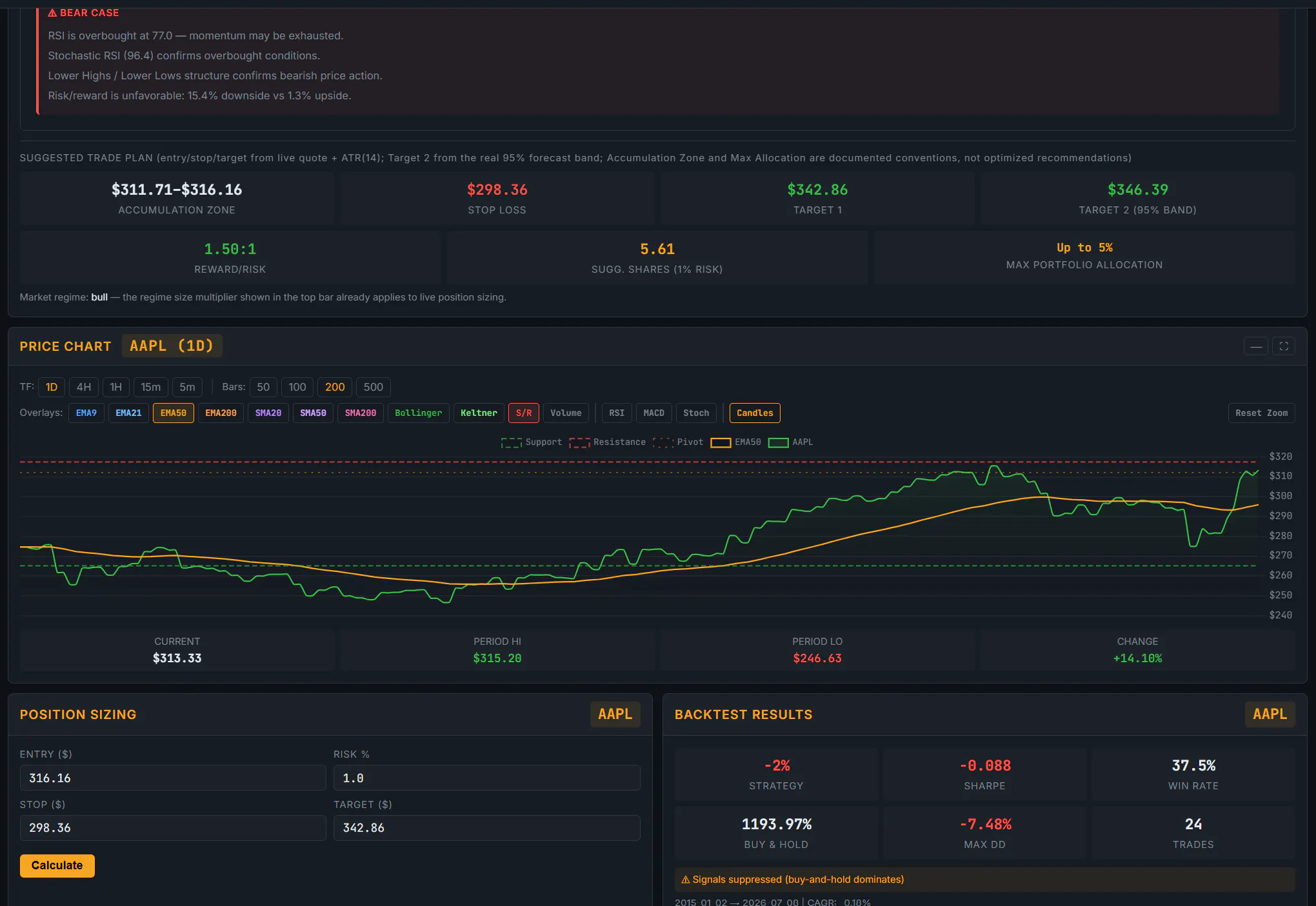
Task: Click the 24 trades value
Action: pyautogui.click(x=1193, y=824)
